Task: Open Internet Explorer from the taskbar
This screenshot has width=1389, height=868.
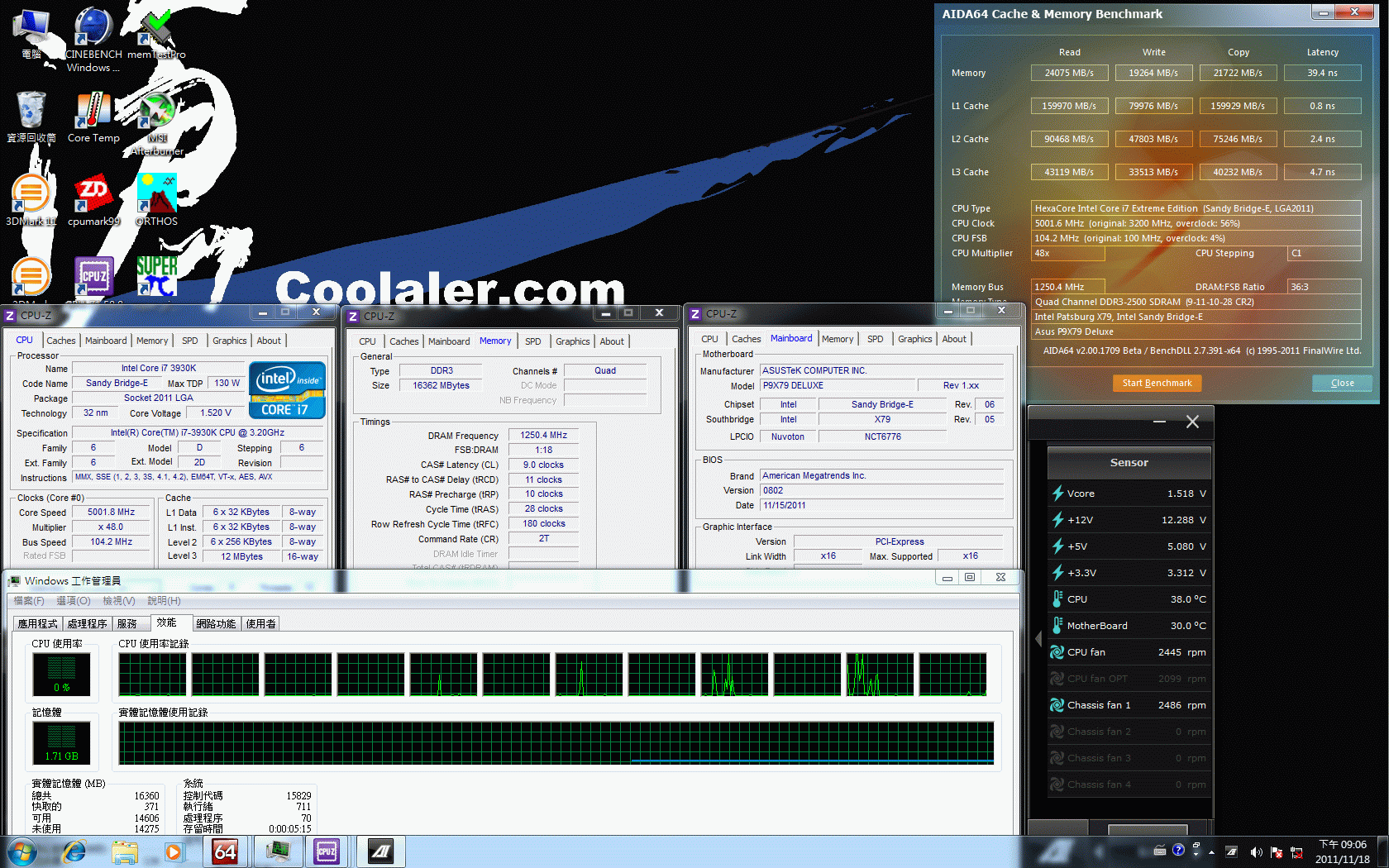Action: tap(74, 851)
